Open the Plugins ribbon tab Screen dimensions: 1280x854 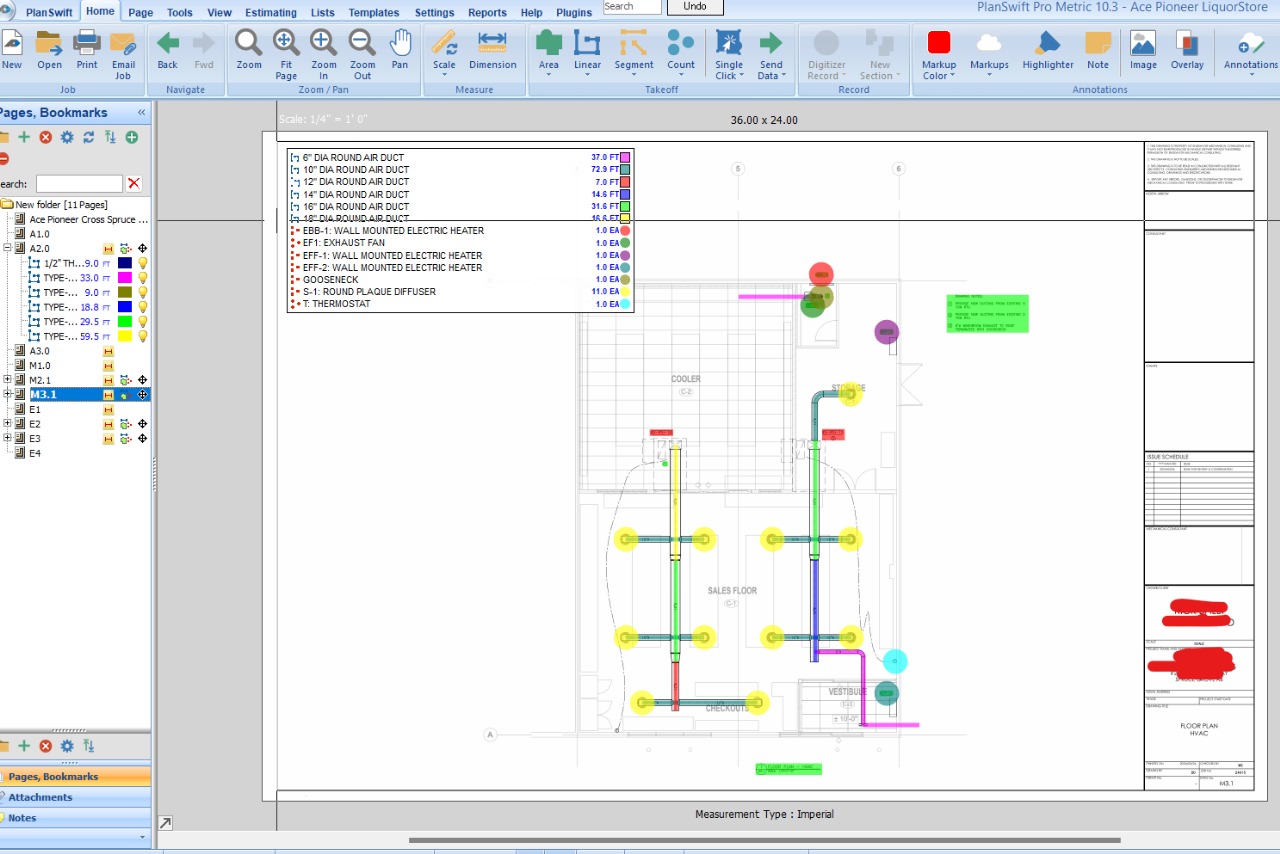point(574,13)
